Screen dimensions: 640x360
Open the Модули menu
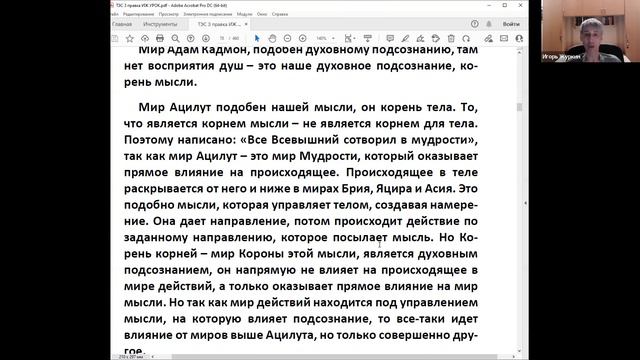click(244, 14)
